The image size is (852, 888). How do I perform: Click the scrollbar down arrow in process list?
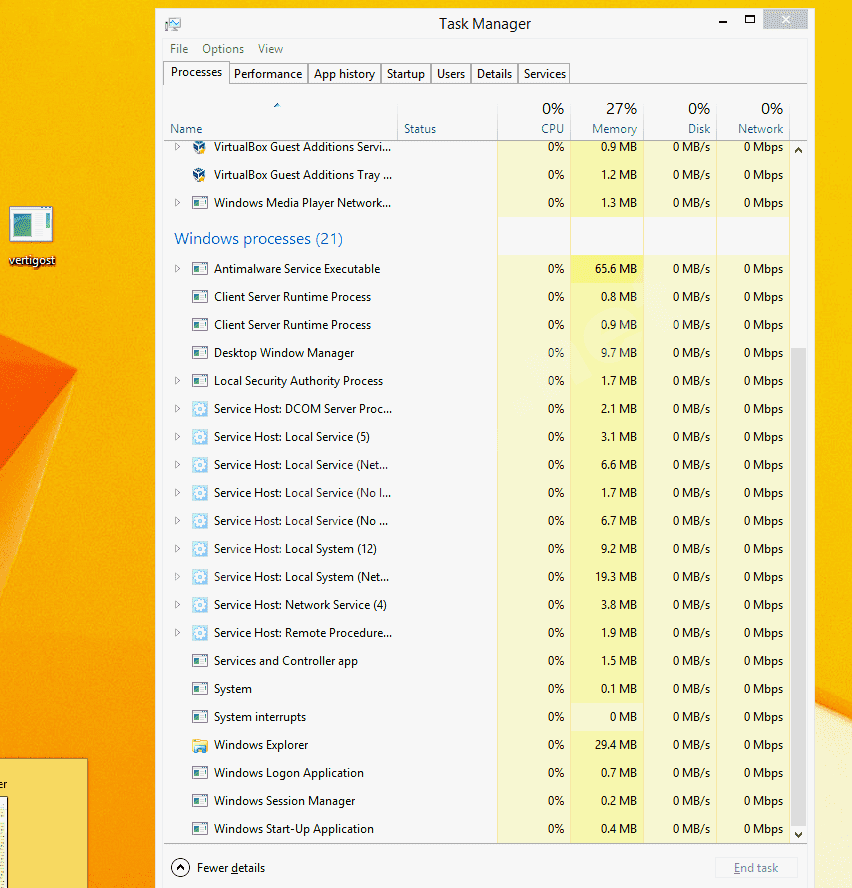(x=798, y=834)
